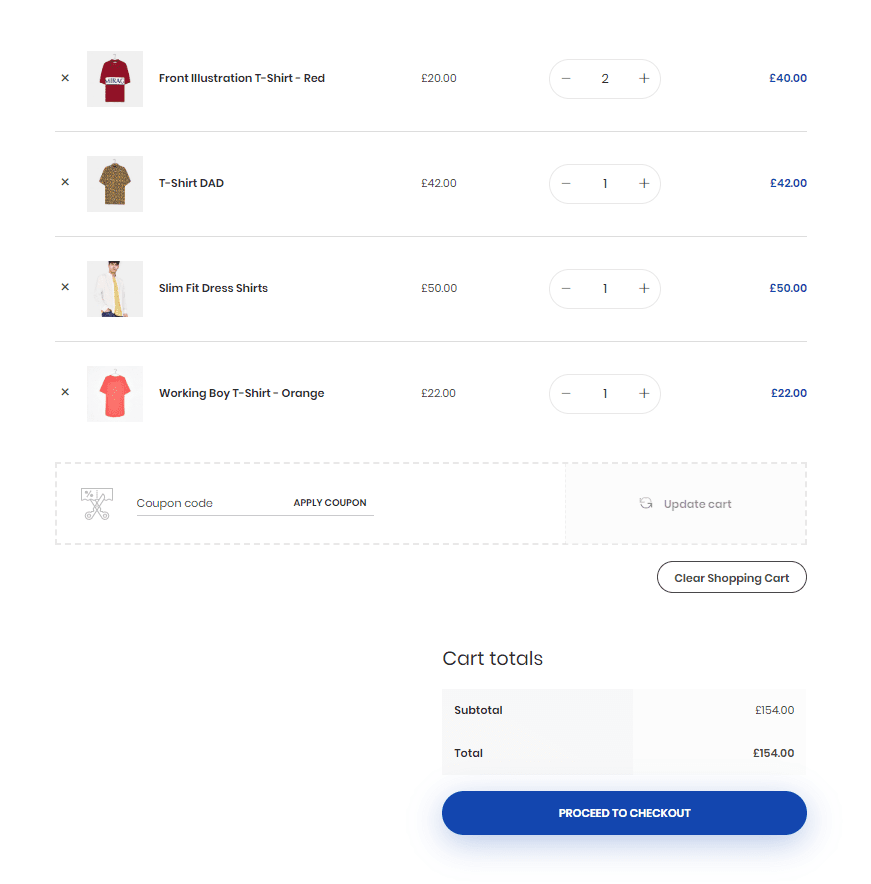This screenshot has height=884, width=871.
Task: Open the T-Shirt DAD product link
Action: point(191,183)
